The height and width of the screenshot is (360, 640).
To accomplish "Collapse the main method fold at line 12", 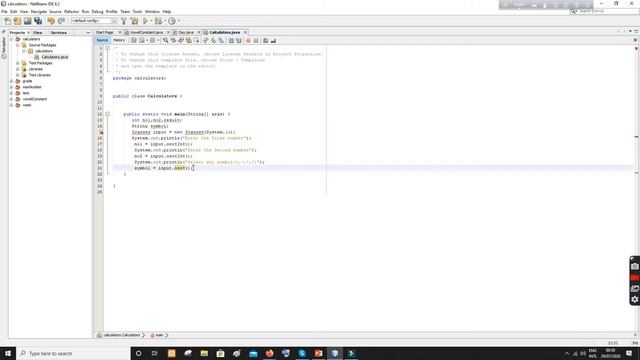I will click(x=108, y=114).
